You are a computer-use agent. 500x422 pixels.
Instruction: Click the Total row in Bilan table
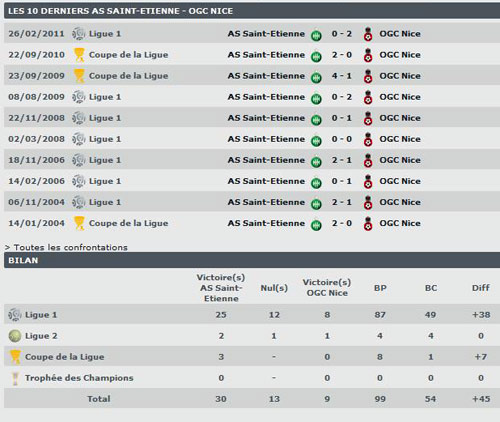pyautogui.click(x=252, y=399)
